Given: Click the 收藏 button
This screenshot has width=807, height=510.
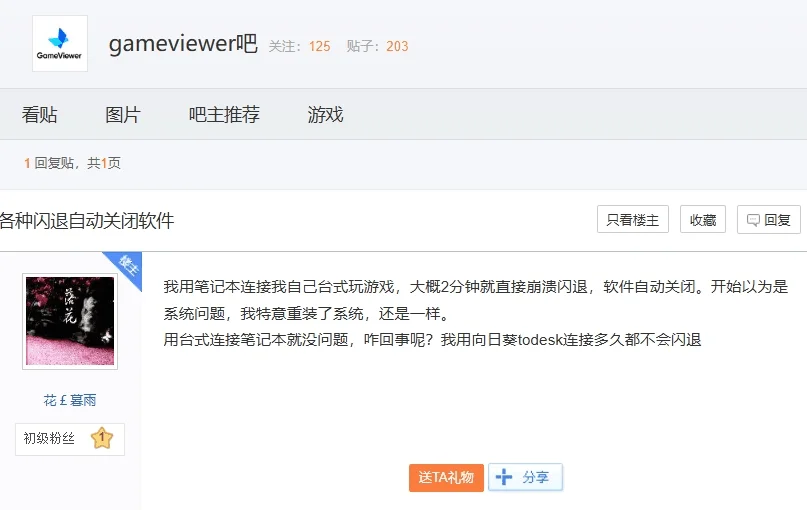Looking at the screenshot, I should pos(703,220).
